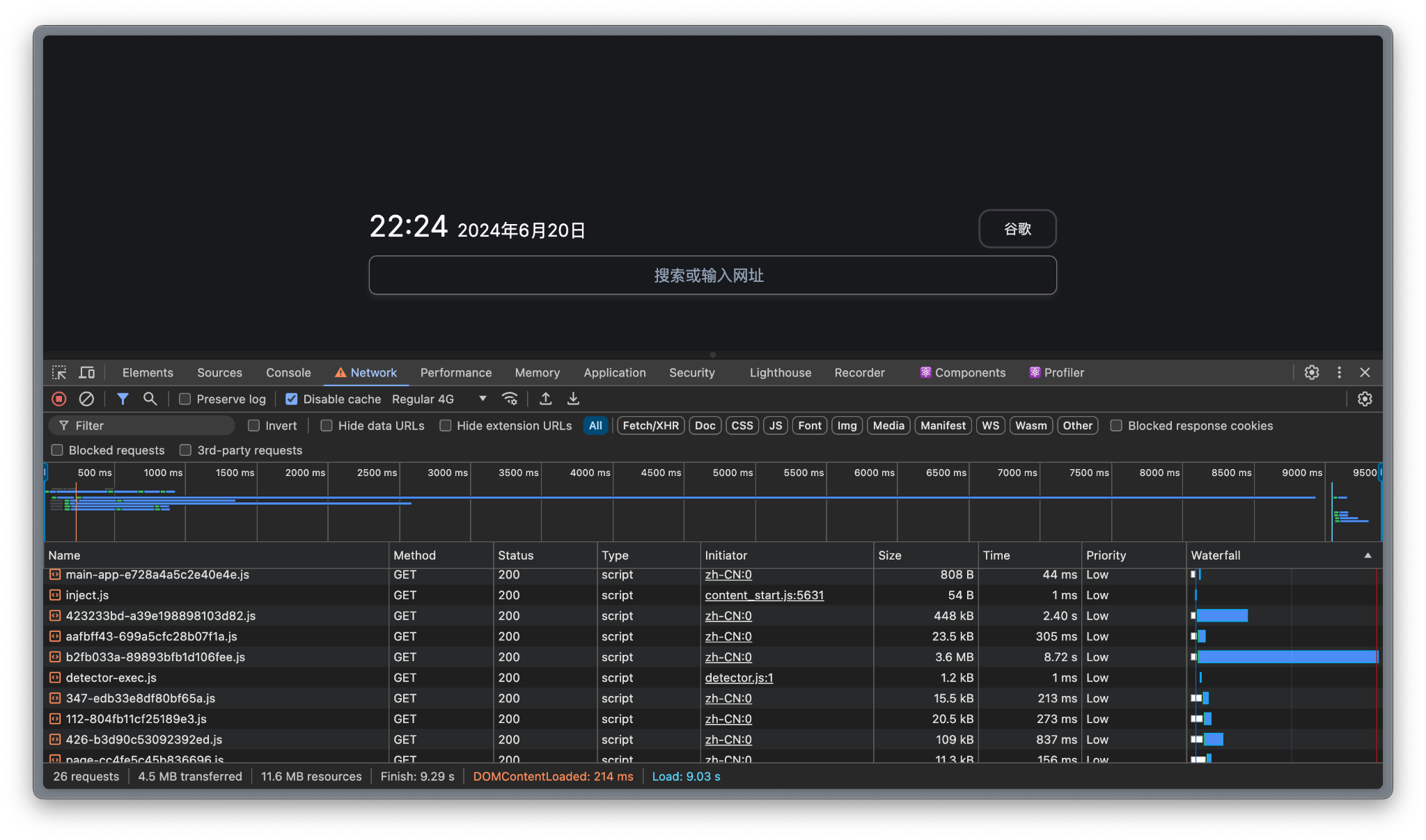Viewport: 1426px width, 840px height.
Task: Enable the Preserve log checkbox
Action: [185, 399]
